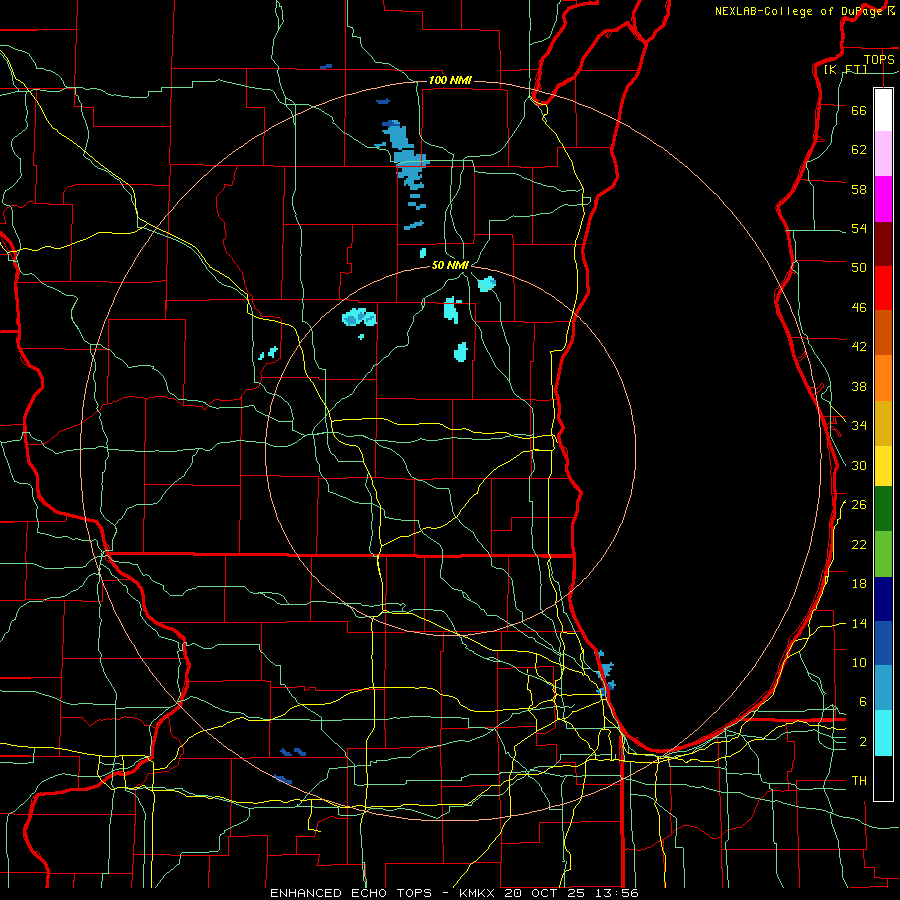Click the bright orange legend swatch

pyautogui.click(x=883, y=378)
